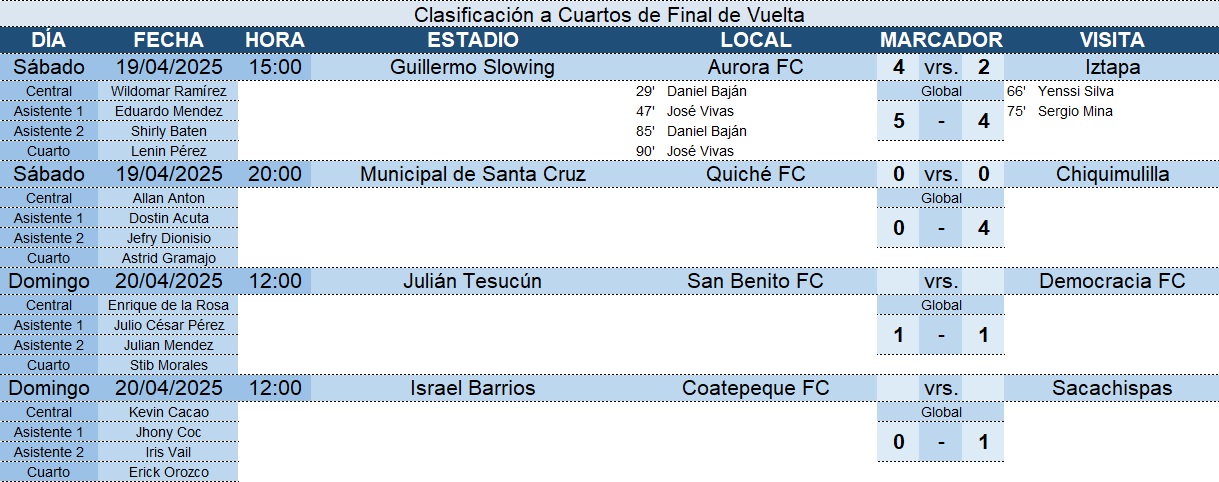1219x482 pixels.
Task: Click the Democracia FC cell
Action: [x=1112, y=281]
